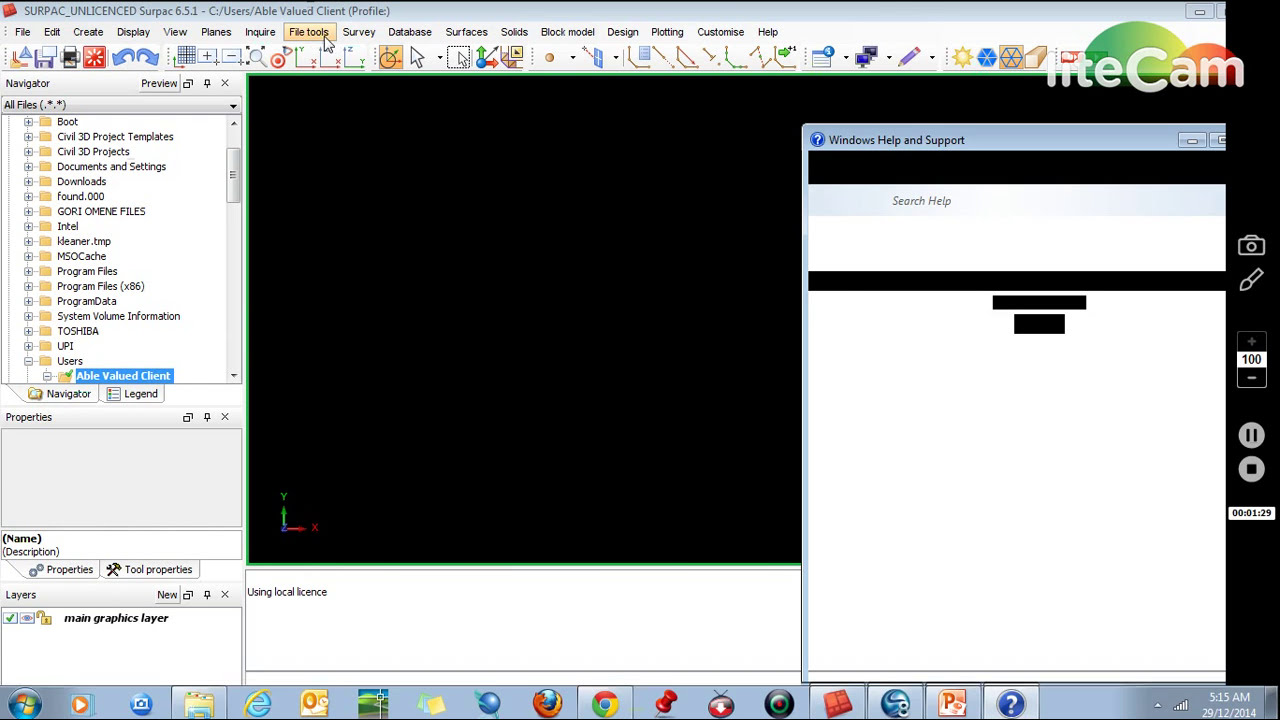This screenshot has height=720, width=1280.
Task: Toggle the 2D grid icon
Action: click(184, 57)
